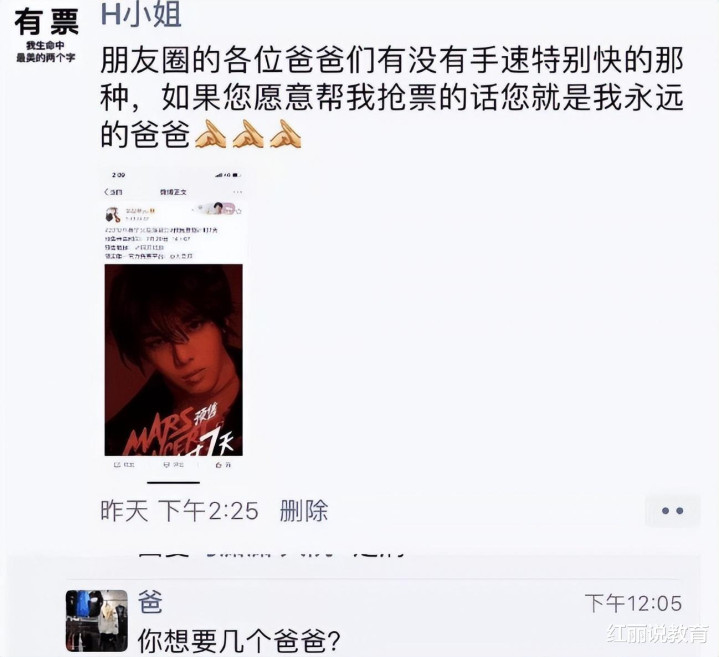This screenshot has height=657, width=719.
Task: Click the comment time 下午12:05
Action: tap(633, 603)
